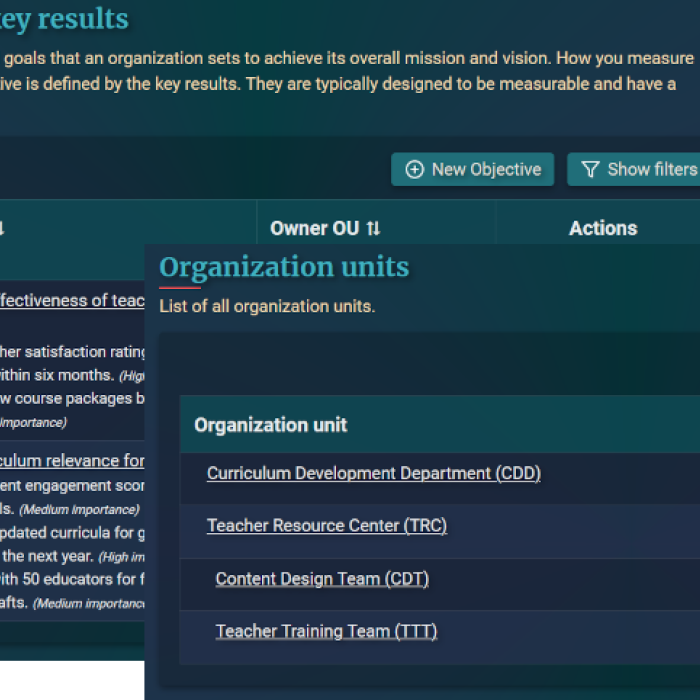Click the 'ent engagement scor' key result text
This screenshot has width=700, height=700.
point(72,486)
